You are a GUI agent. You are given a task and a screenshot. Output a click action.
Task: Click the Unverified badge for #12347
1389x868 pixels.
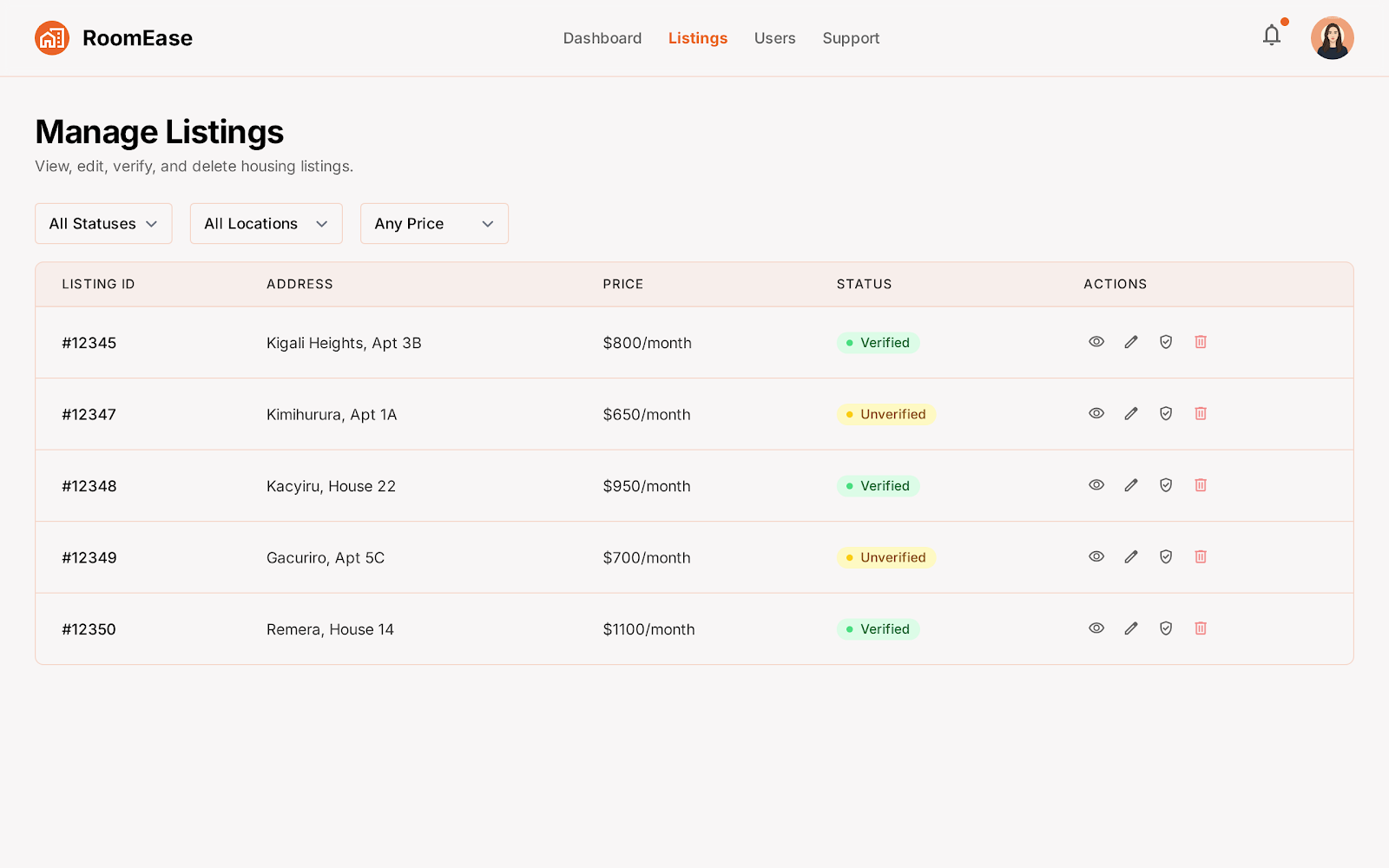click(886, 414)
